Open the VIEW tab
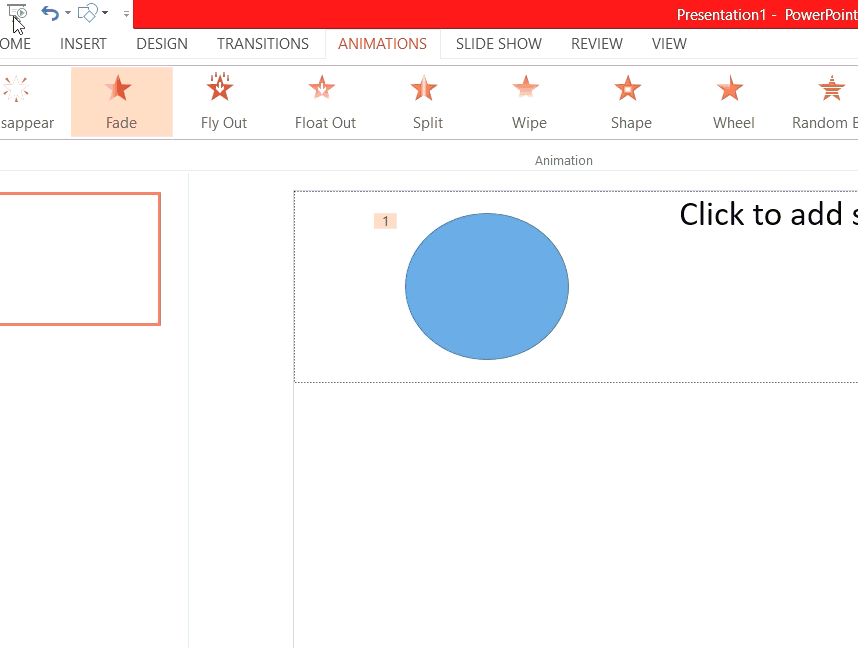The width and height of the screenshot is (858, 648). (x=669, y=44)
